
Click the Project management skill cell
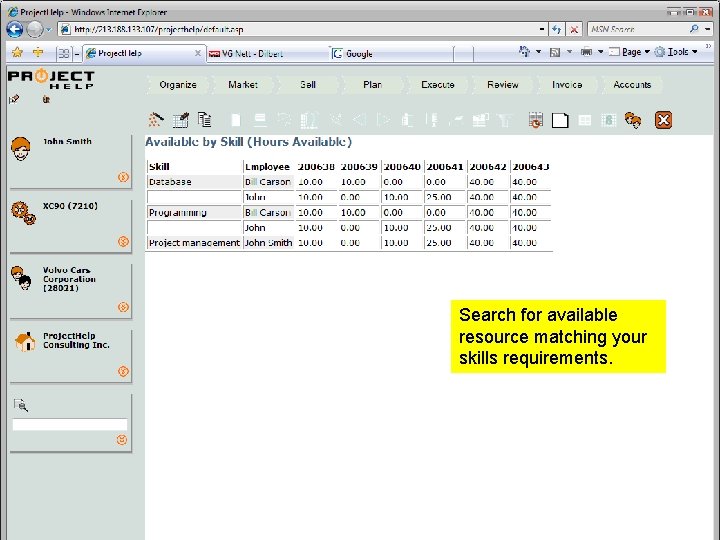(194, 242)
